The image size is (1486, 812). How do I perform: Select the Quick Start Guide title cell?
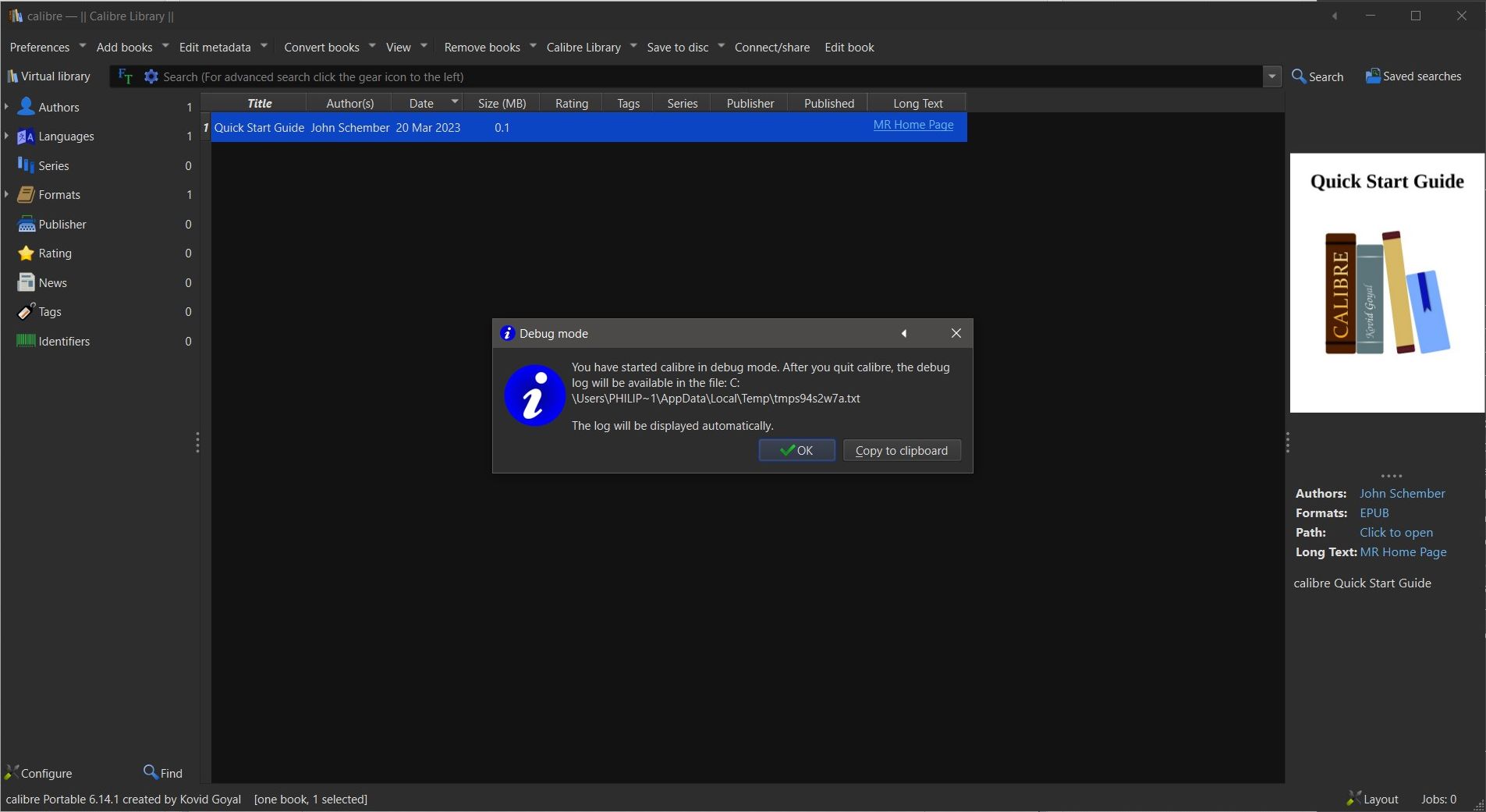(259, 128)
